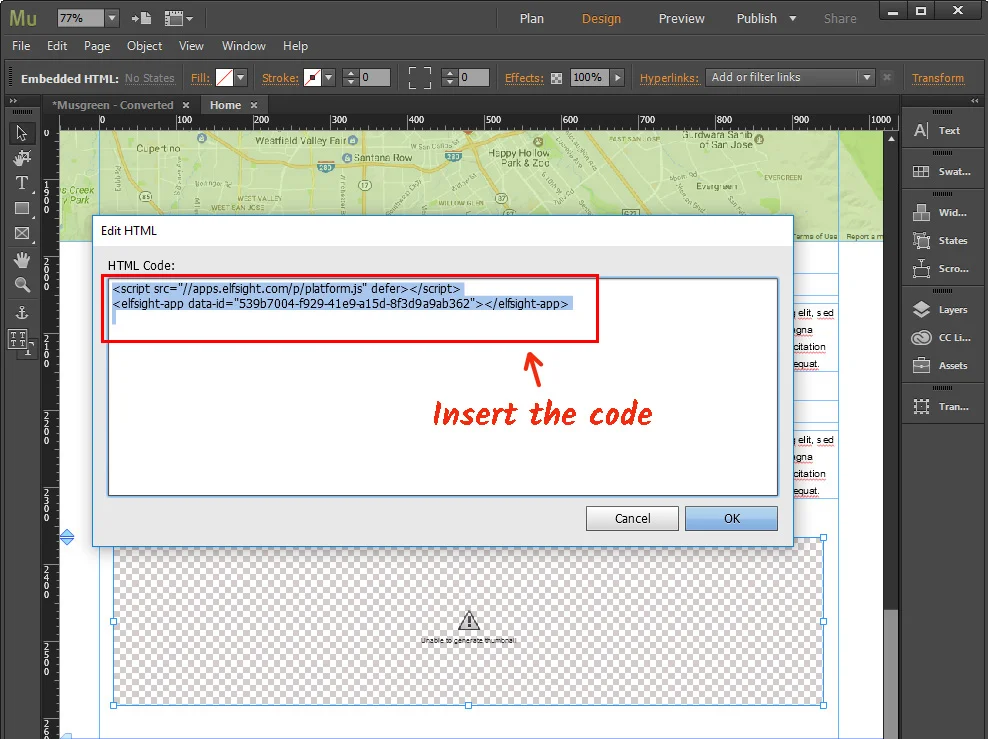Viewport: 988px width, 739px height.
Task: Open the File menu
Action: click(21, 46)
